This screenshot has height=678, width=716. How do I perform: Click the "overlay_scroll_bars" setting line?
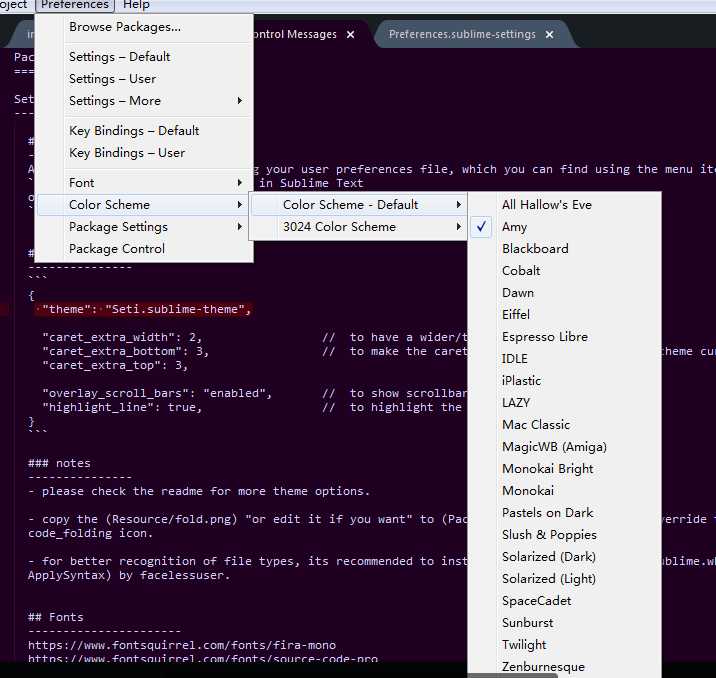pyautogui.click(x=157, y=393)
